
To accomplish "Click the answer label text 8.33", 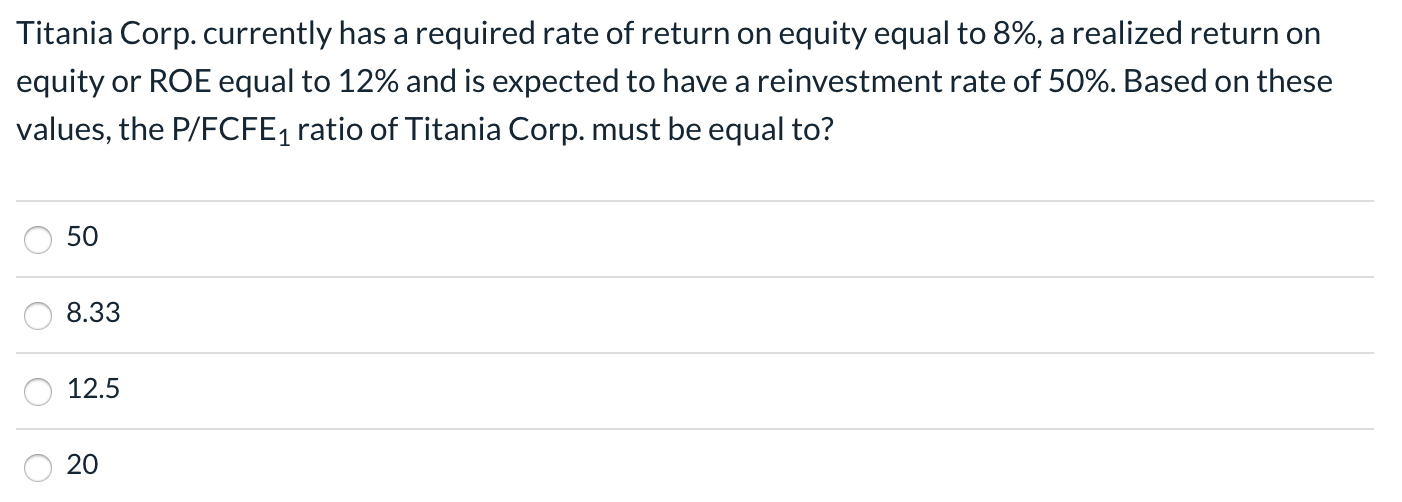I will pos(93,314).
